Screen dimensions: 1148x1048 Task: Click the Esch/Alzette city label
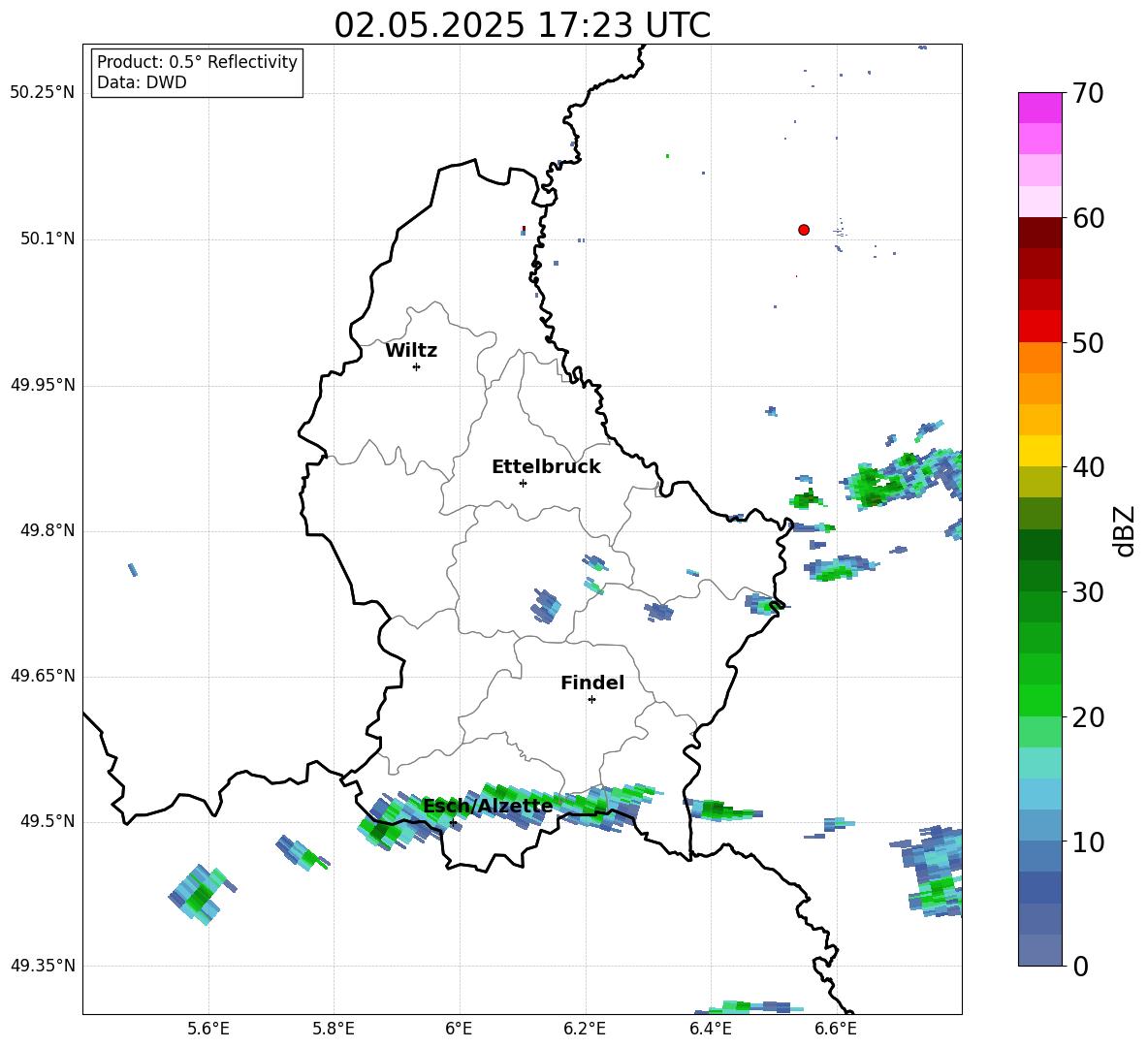(488, 807)
